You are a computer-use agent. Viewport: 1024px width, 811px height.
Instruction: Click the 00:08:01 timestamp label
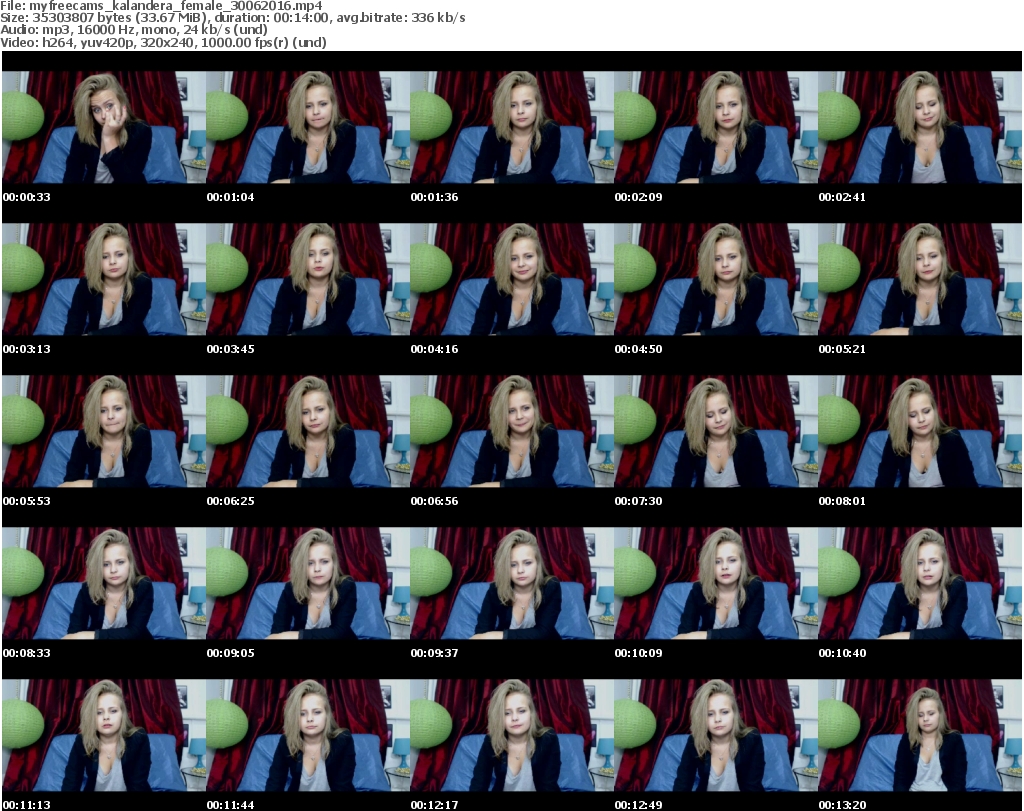click(x=842, y=501)
